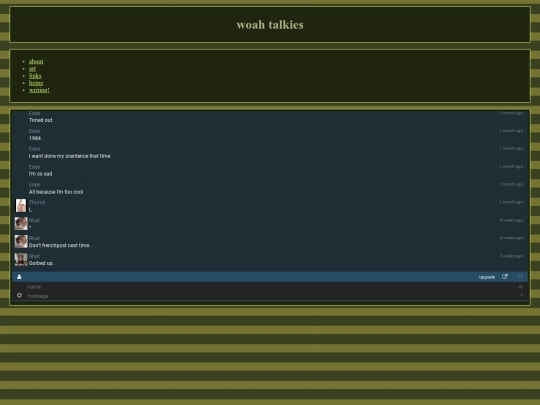Click the Upgrade button in chat bar
This screenshot has height=405, width=540.
(487, 277)
